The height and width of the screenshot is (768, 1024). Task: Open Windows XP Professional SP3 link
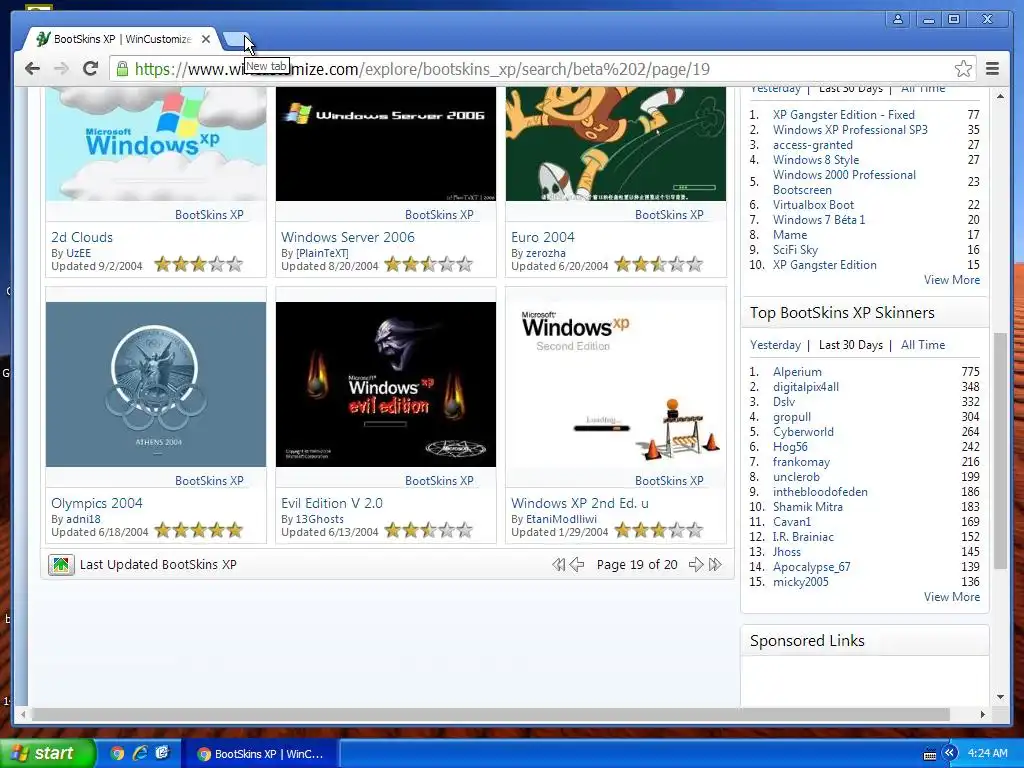[850, 131]
